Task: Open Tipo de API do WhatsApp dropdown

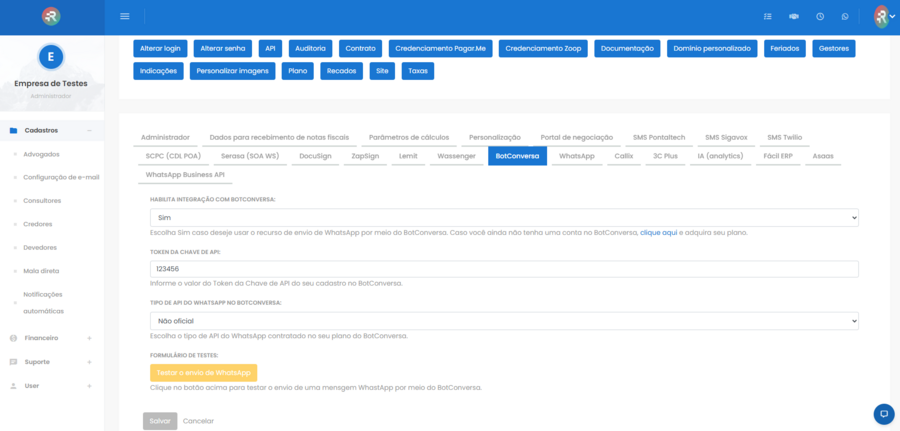Action: coord(504,321)
